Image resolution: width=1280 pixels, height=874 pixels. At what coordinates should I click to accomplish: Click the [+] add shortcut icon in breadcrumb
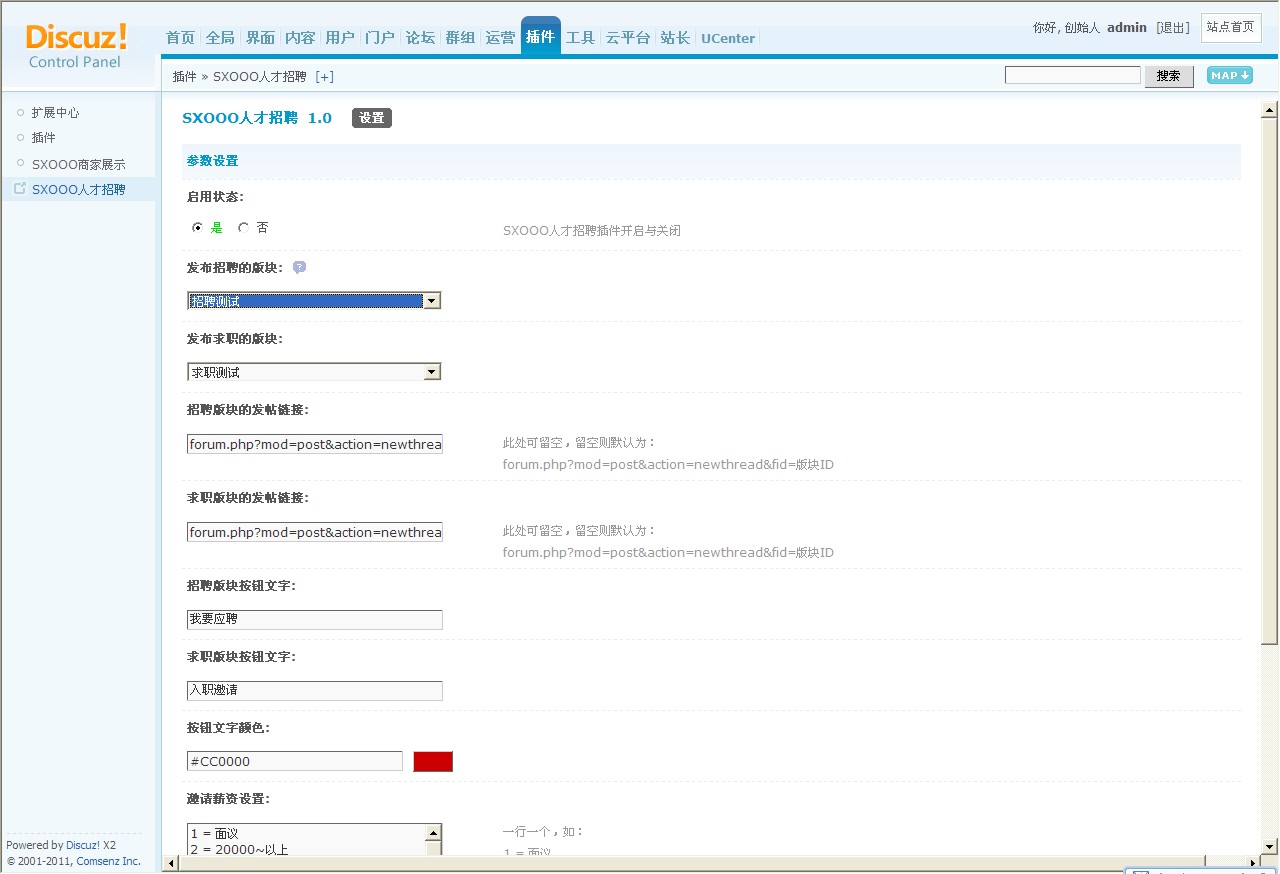click(x=324, y=76)
